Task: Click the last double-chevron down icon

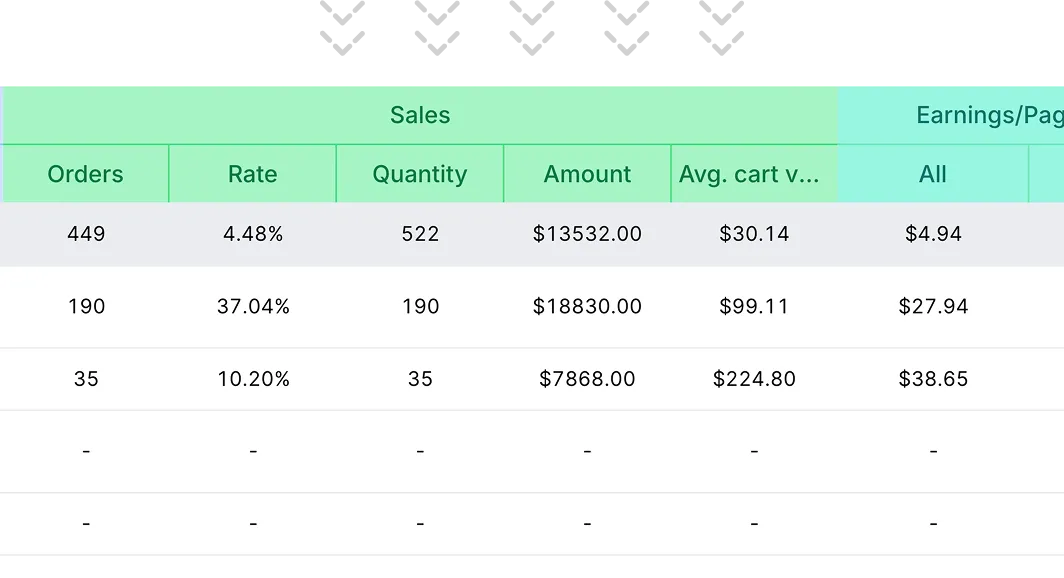Action: pos(720,27)
